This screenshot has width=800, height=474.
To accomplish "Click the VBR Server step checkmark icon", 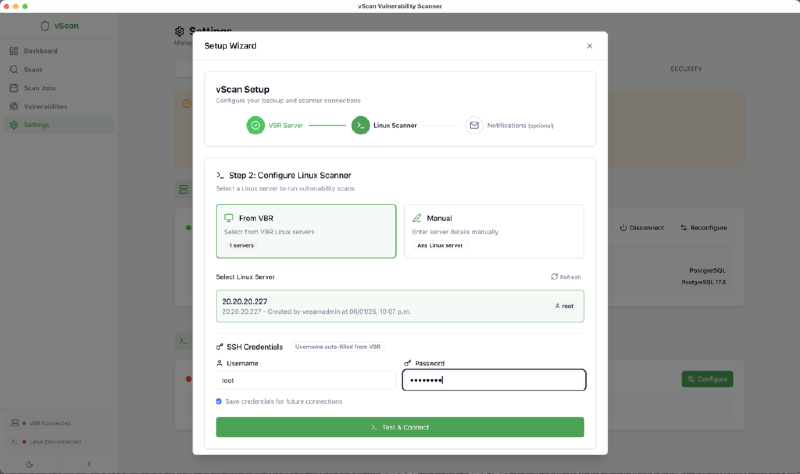I will point(256,125).
